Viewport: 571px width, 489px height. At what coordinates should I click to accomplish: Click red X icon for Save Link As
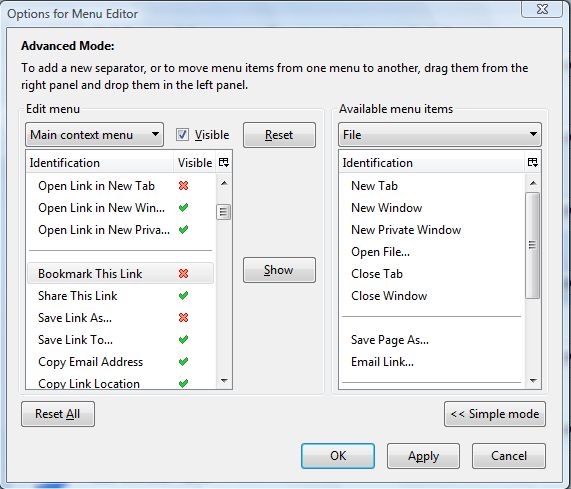coord(184,318)
